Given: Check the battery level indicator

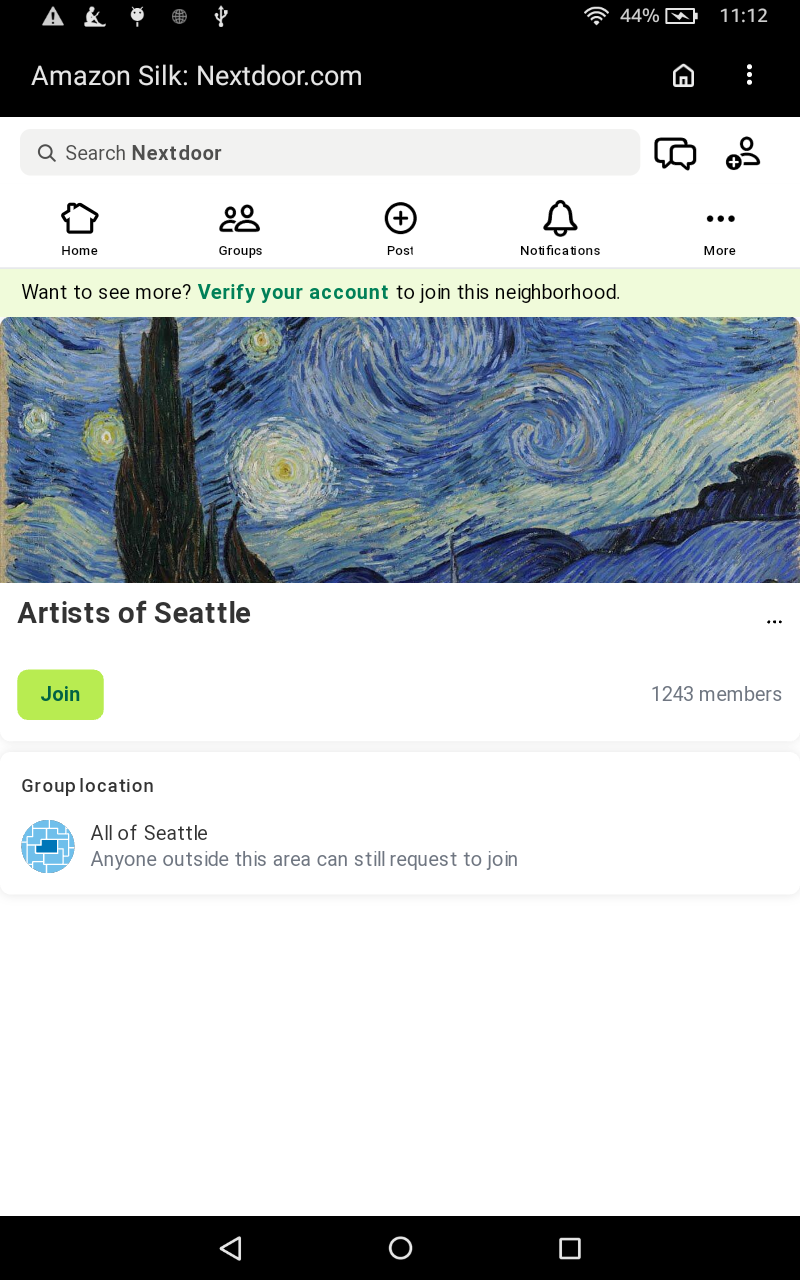Looking at the screenshot, I should [681, 16].
